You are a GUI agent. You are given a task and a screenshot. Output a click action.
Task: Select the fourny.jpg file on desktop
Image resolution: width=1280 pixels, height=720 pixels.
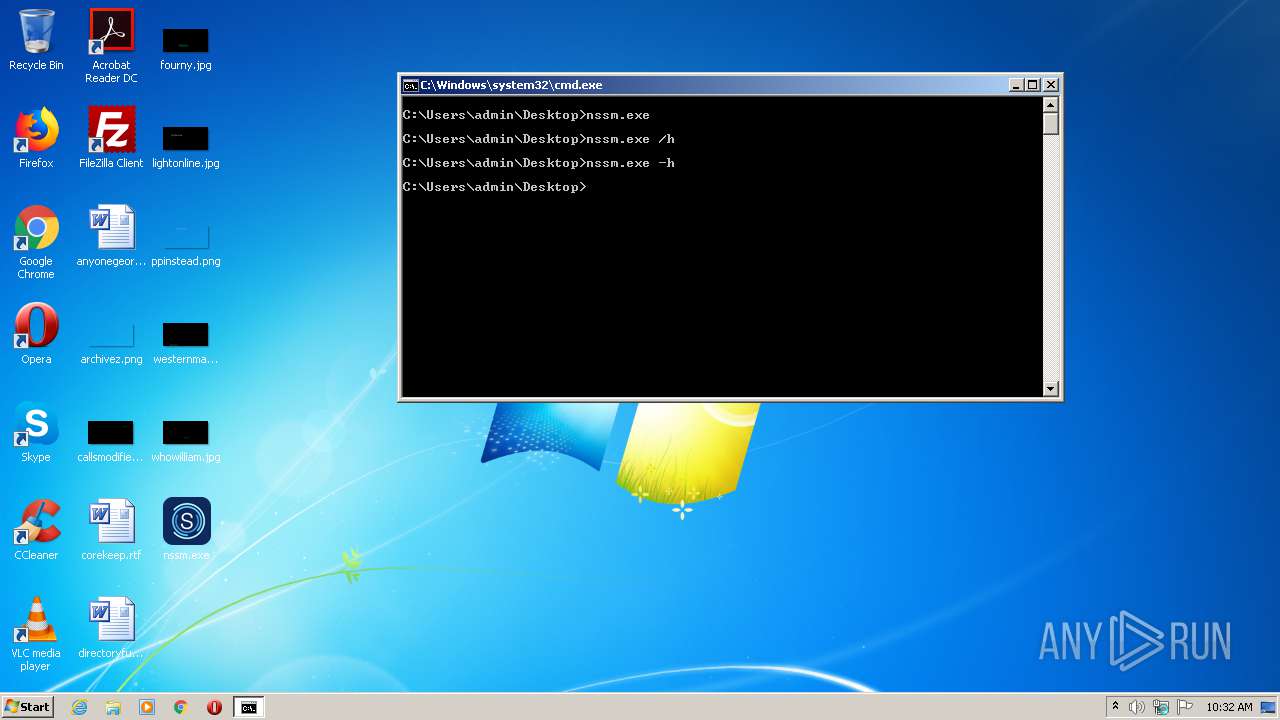click(186, 48)
